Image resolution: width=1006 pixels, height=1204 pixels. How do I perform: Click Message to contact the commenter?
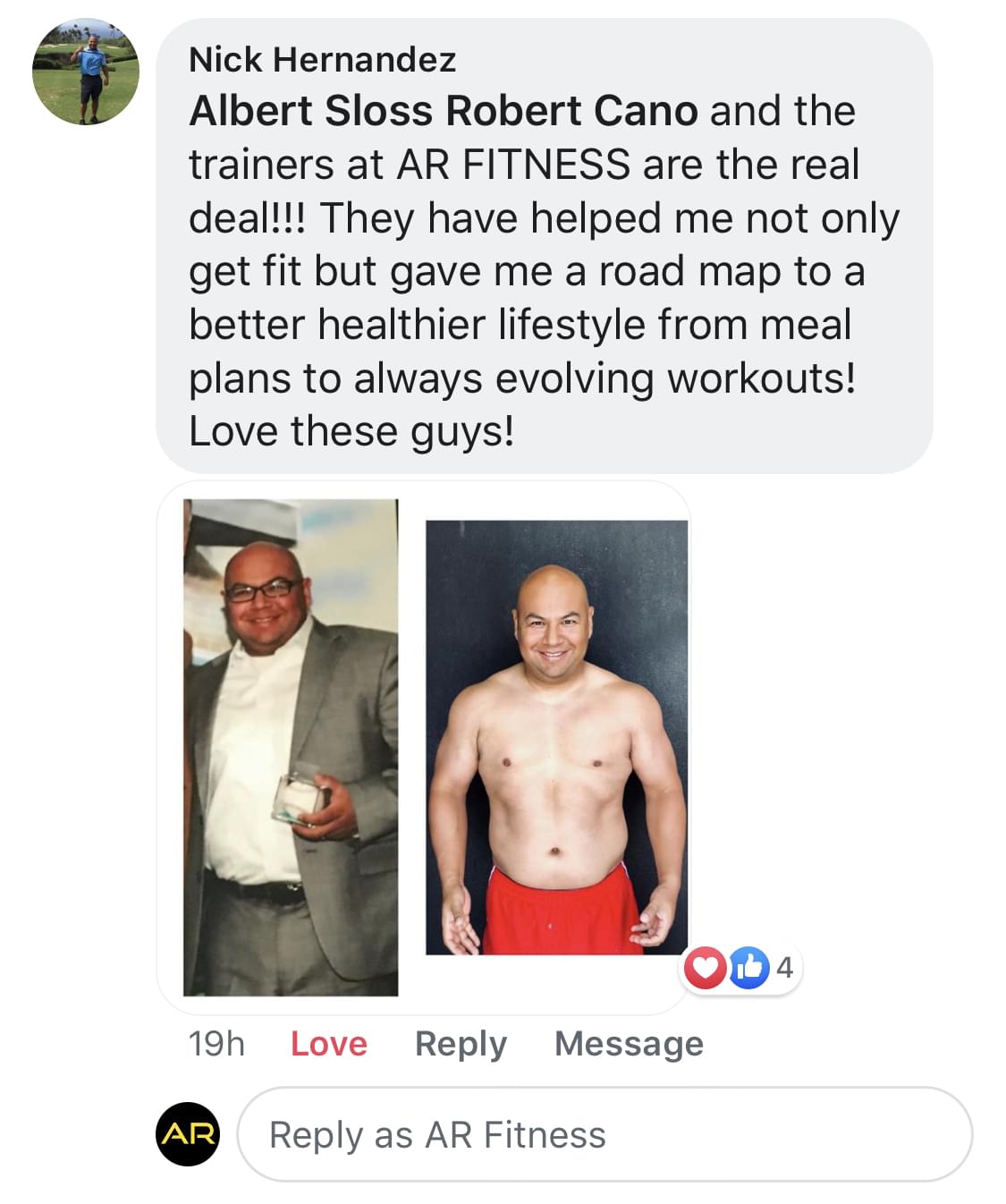pos(629,1044)
